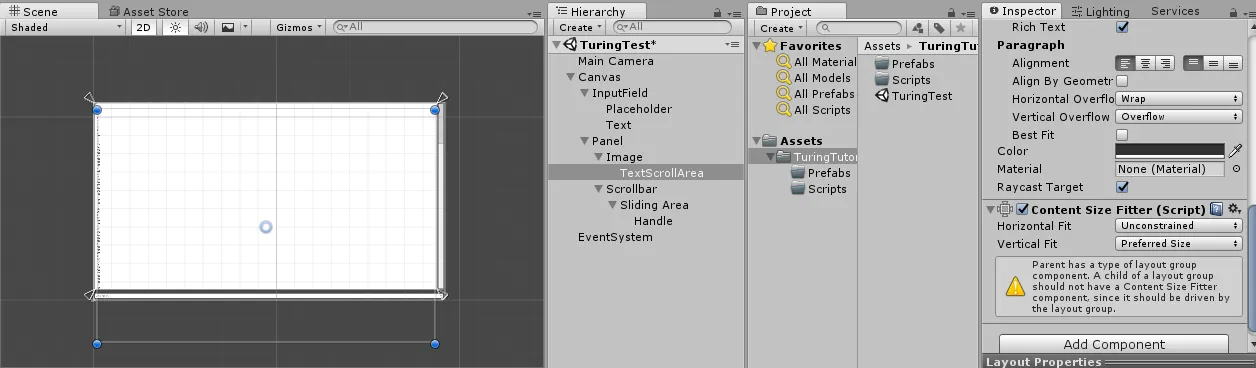This screenshot has width=1256, height=368.
Task: Set vertical alignment to bottom
Action: tap(1233, 63)
